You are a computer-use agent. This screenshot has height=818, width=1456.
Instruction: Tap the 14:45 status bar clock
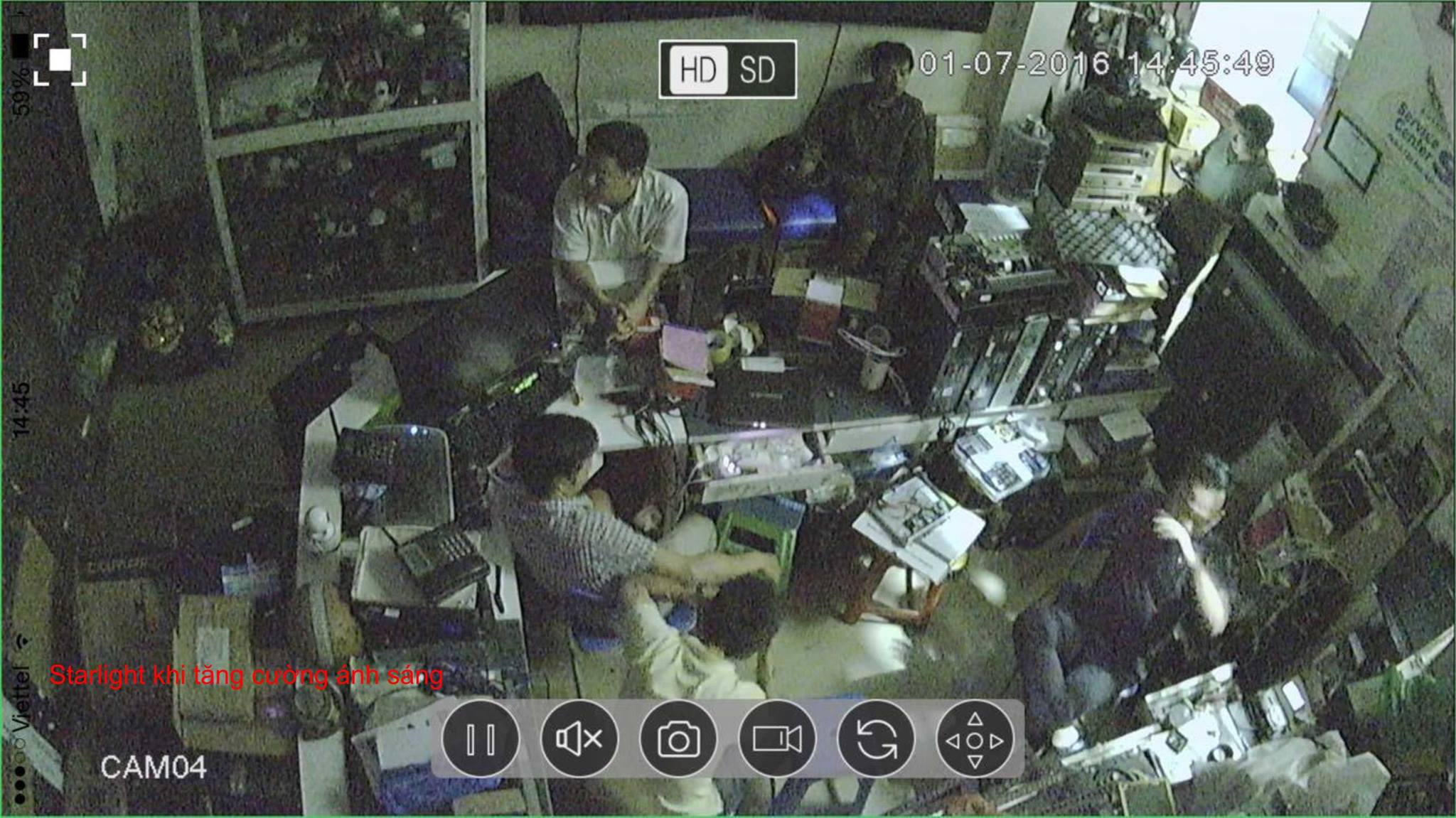(x=21, y=409)
